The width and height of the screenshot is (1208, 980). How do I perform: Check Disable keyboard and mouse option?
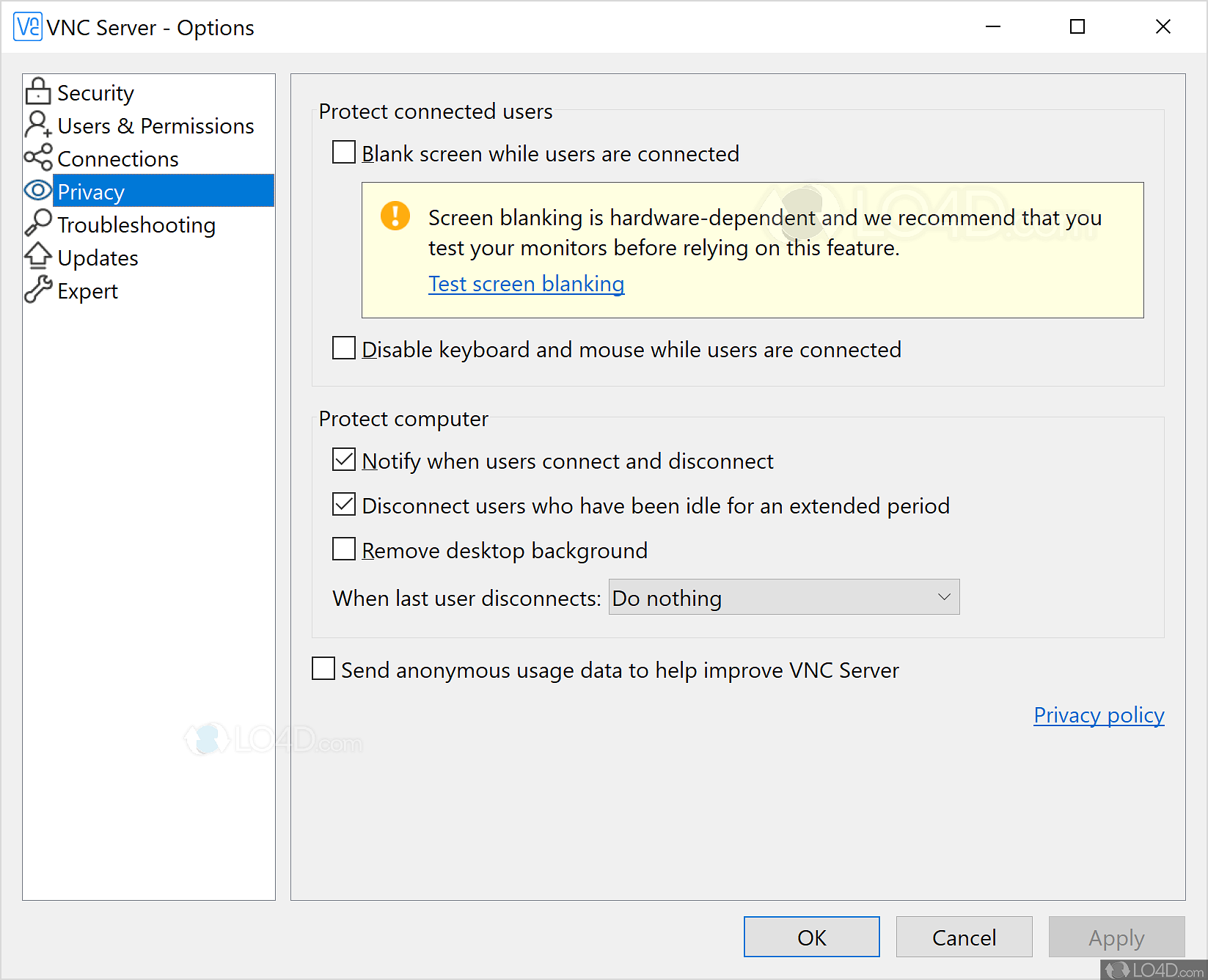pyautogui.click(x=344, y=348)
